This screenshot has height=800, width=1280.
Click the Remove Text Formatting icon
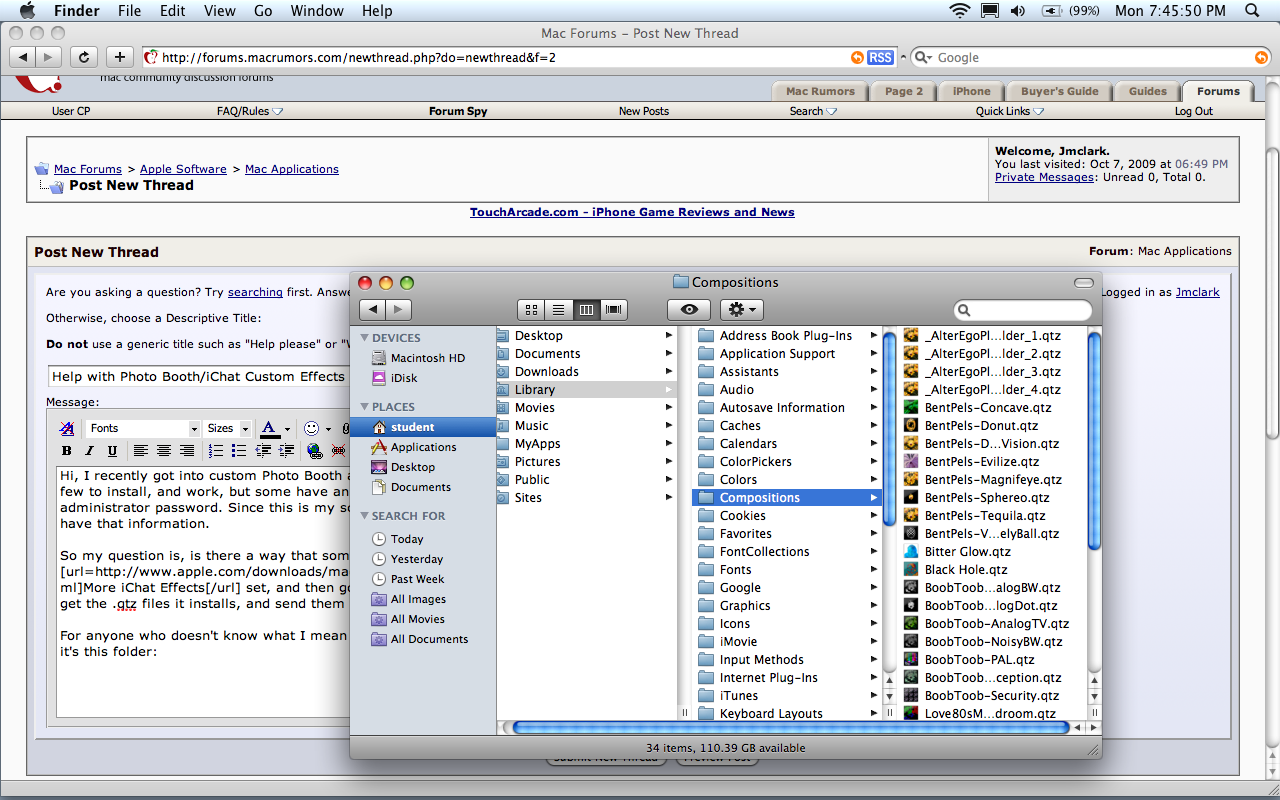pos(67,428)
